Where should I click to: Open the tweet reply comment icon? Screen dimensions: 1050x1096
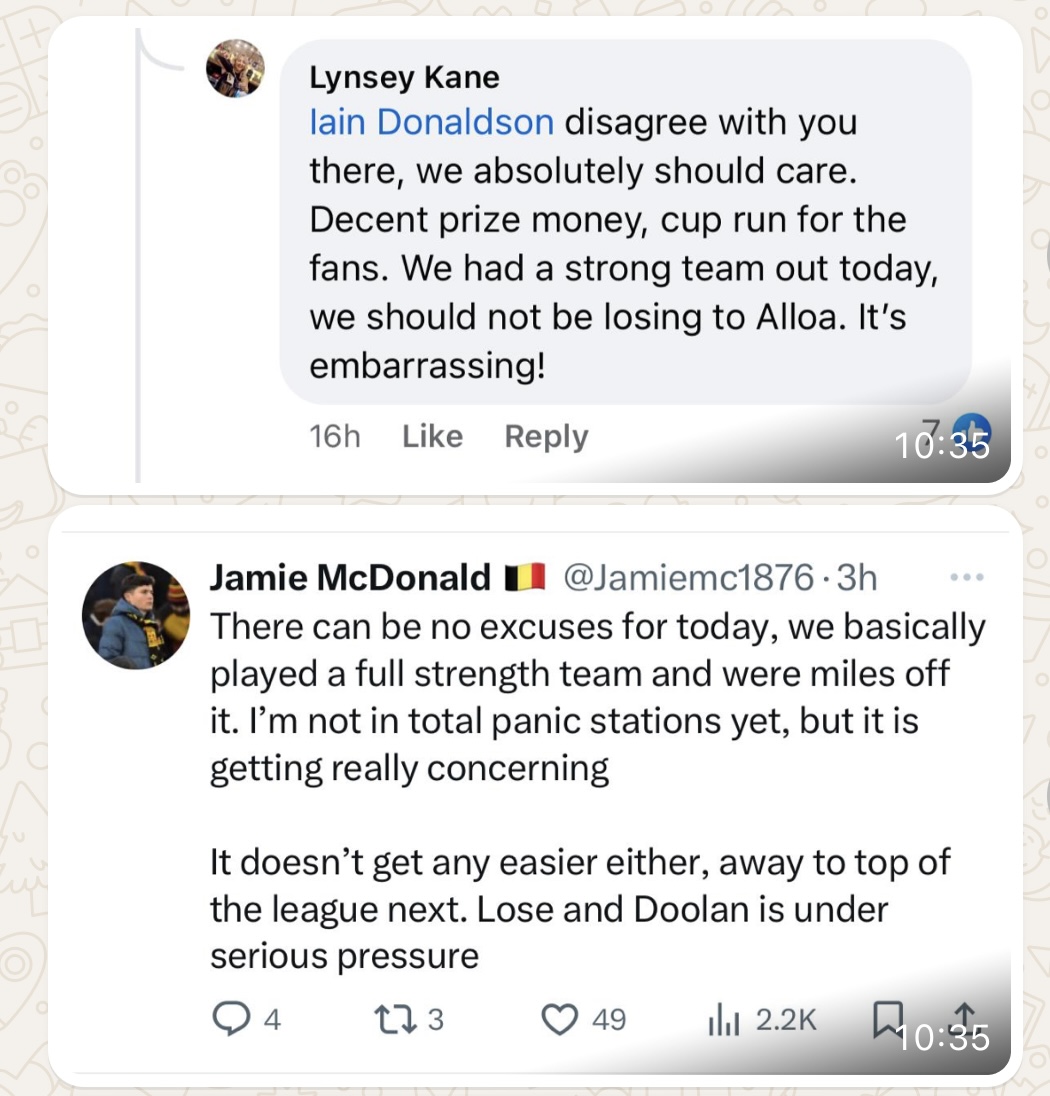point(231,1018)
